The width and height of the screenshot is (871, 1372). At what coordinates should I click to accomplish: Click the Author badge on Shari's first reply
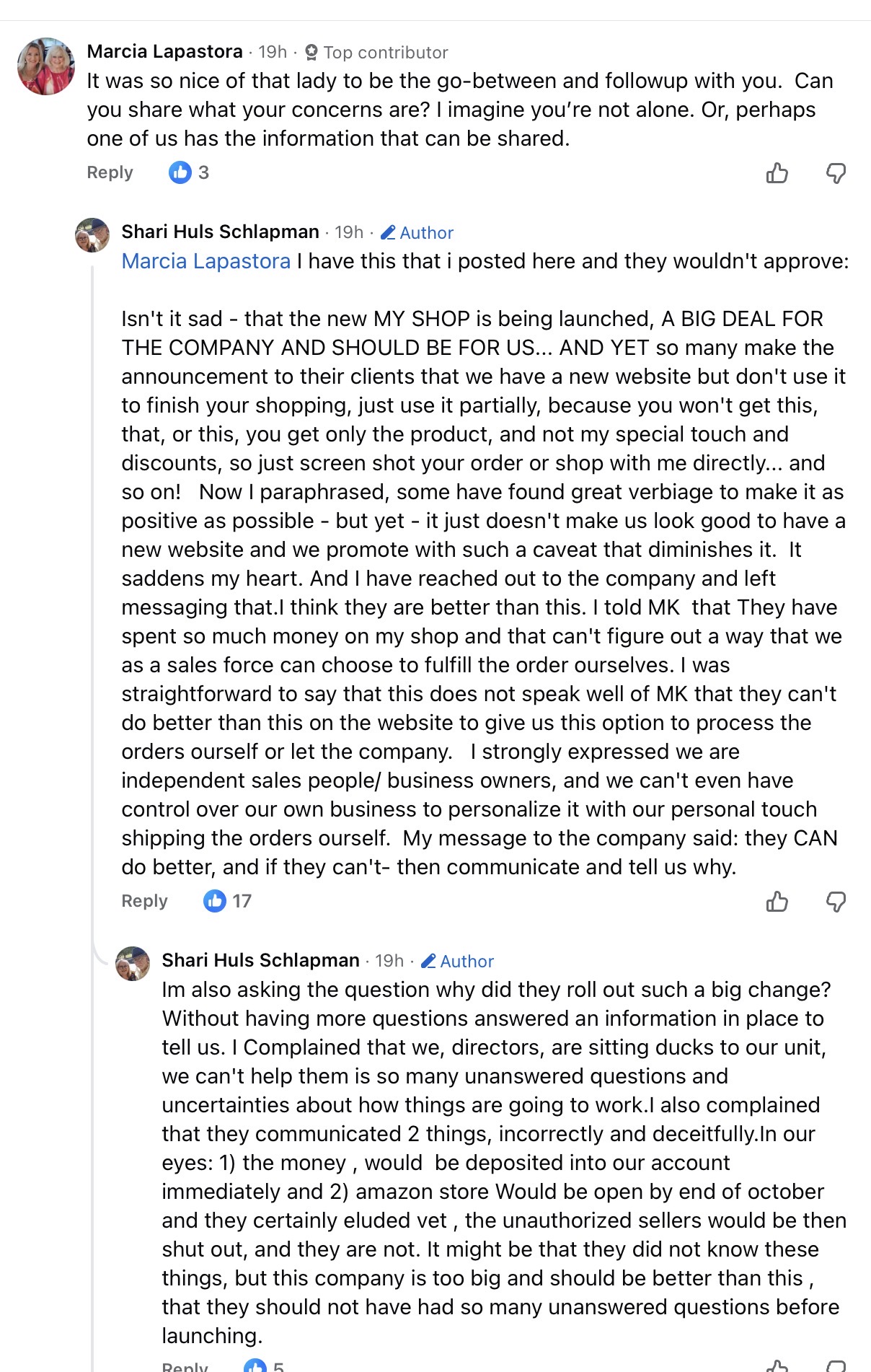point(417,233)
